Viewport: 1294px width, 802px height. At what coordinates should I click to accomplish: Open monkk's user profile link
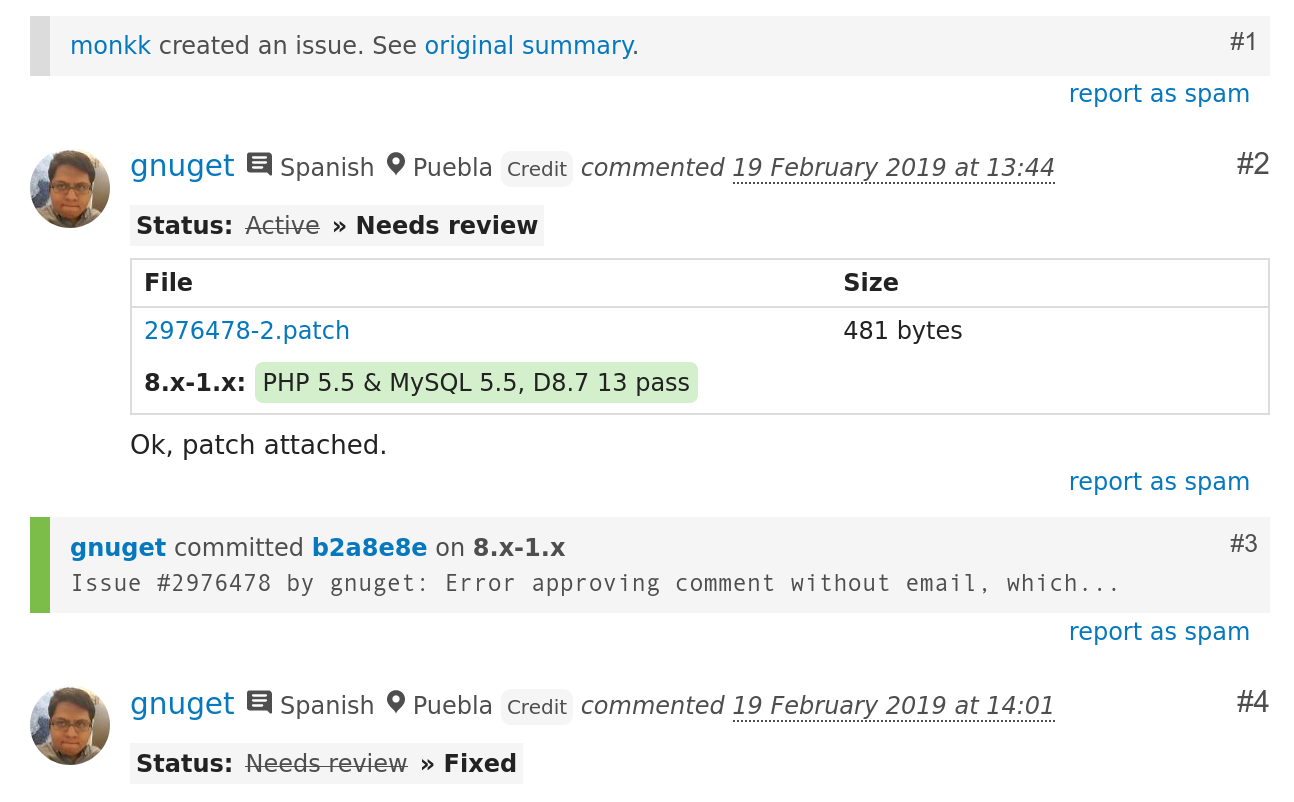110,46
